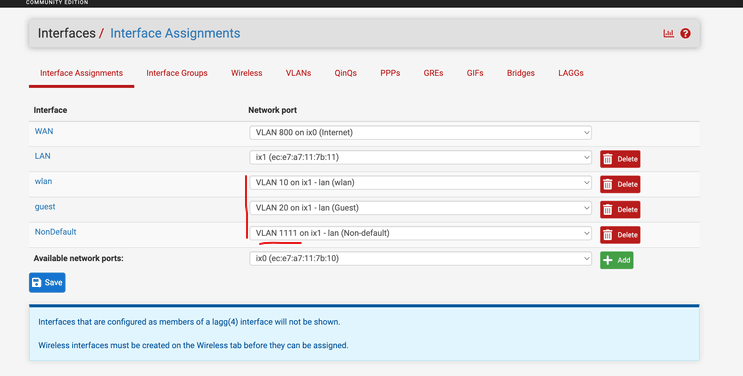Switch to the VLANs tab
This screenshot has width=743, height=376.
298,73
